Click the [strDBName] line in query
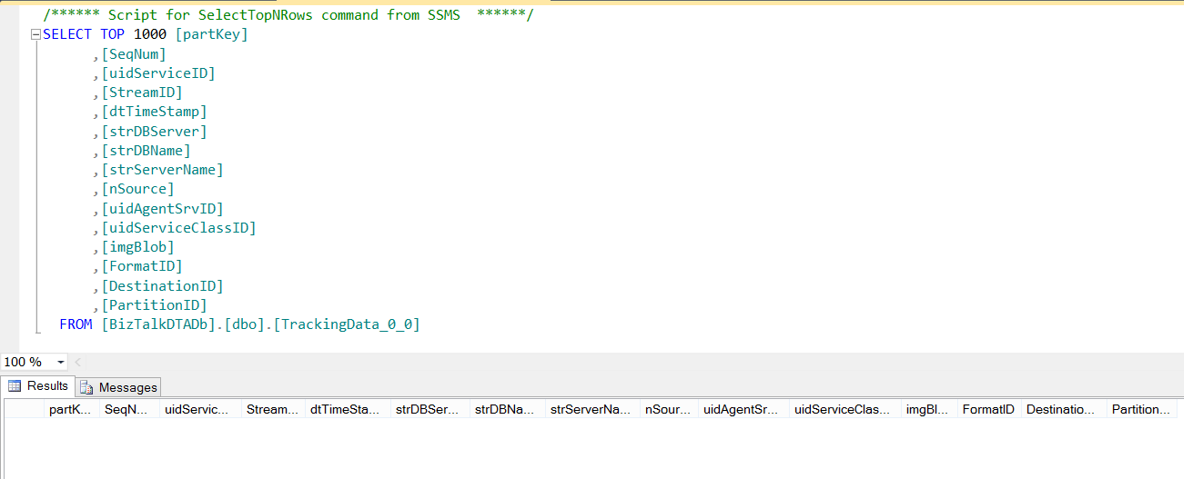The height and width of the screenshot is (479, 1184). (x=145, y=151)
